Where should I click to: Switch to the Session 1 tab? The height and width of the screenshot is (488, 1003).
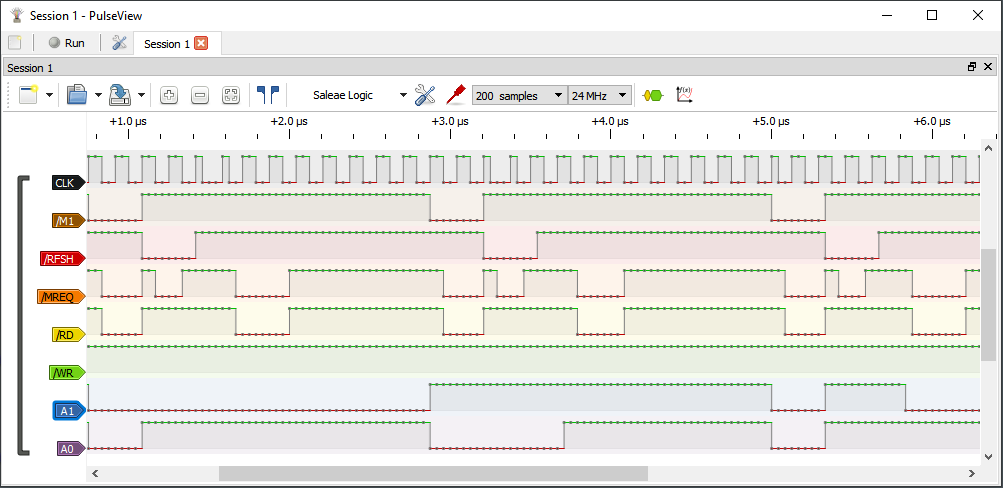166,44
